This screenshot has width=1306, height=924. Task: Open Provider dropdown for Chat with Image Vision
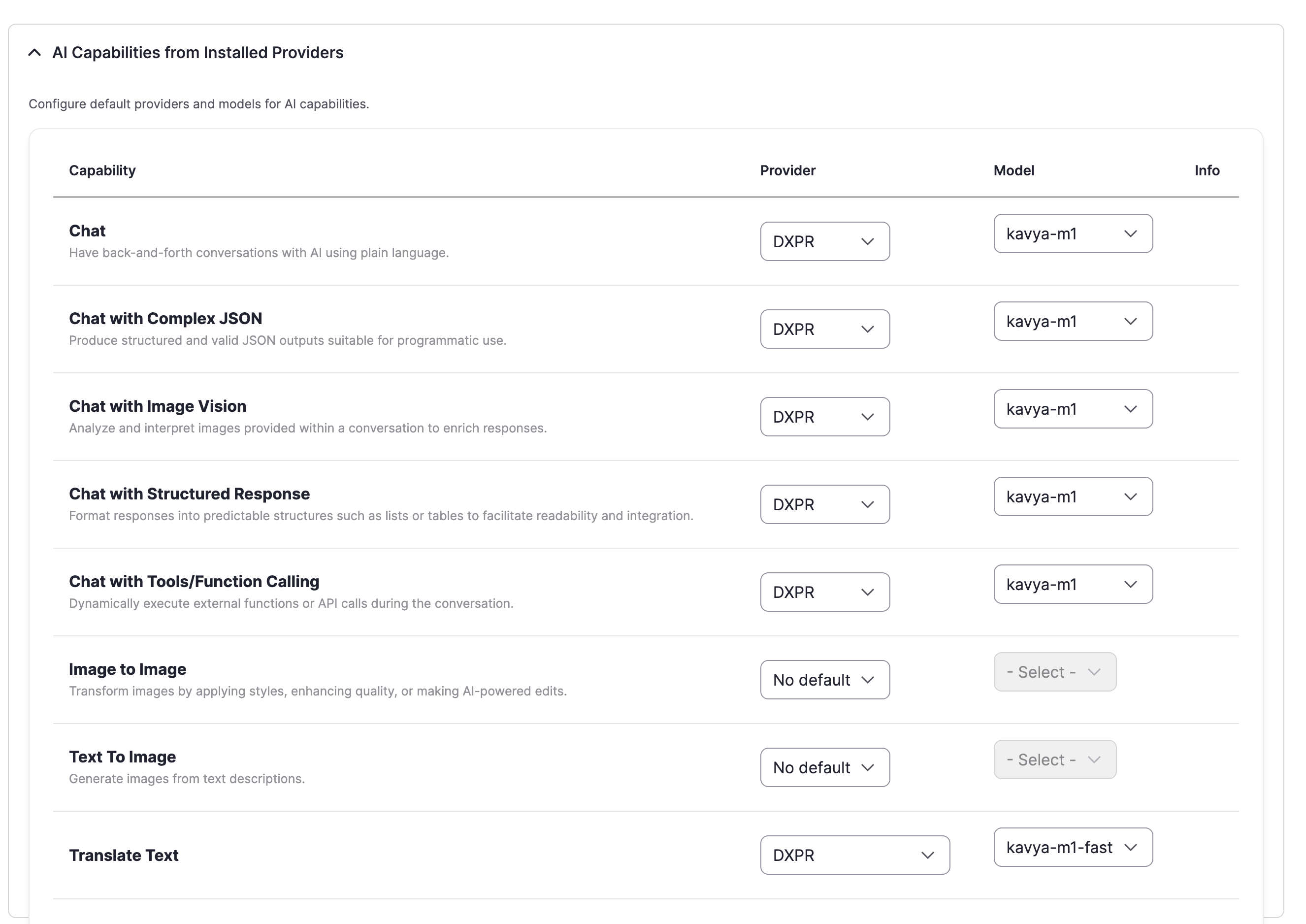[825, 417]
